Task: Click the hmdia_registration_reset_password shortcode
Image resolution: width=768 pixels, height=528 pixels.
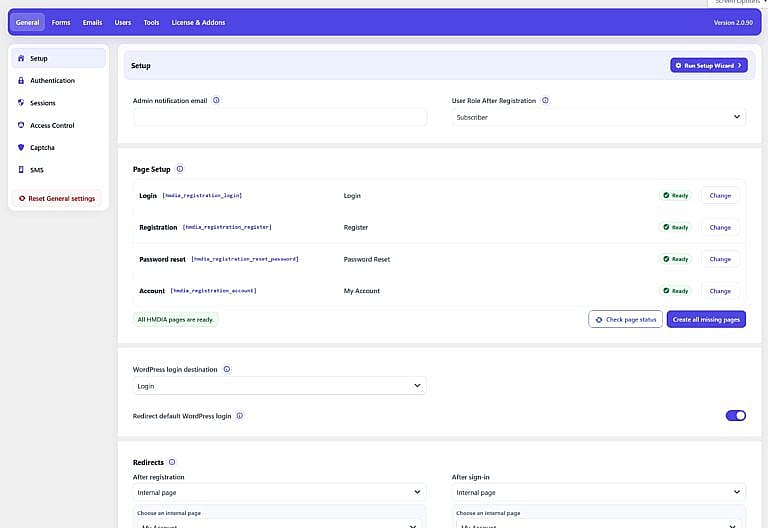Action: (245, 259)
